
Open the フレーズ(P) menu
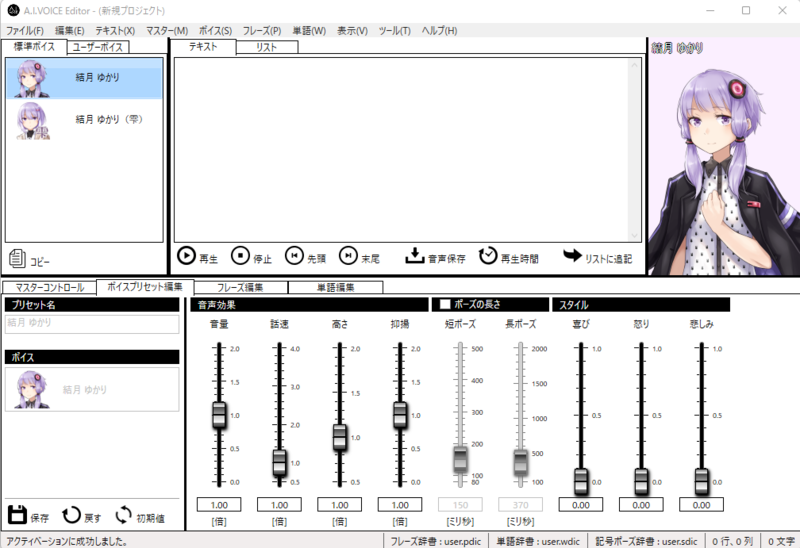click(x=262, y=31)
